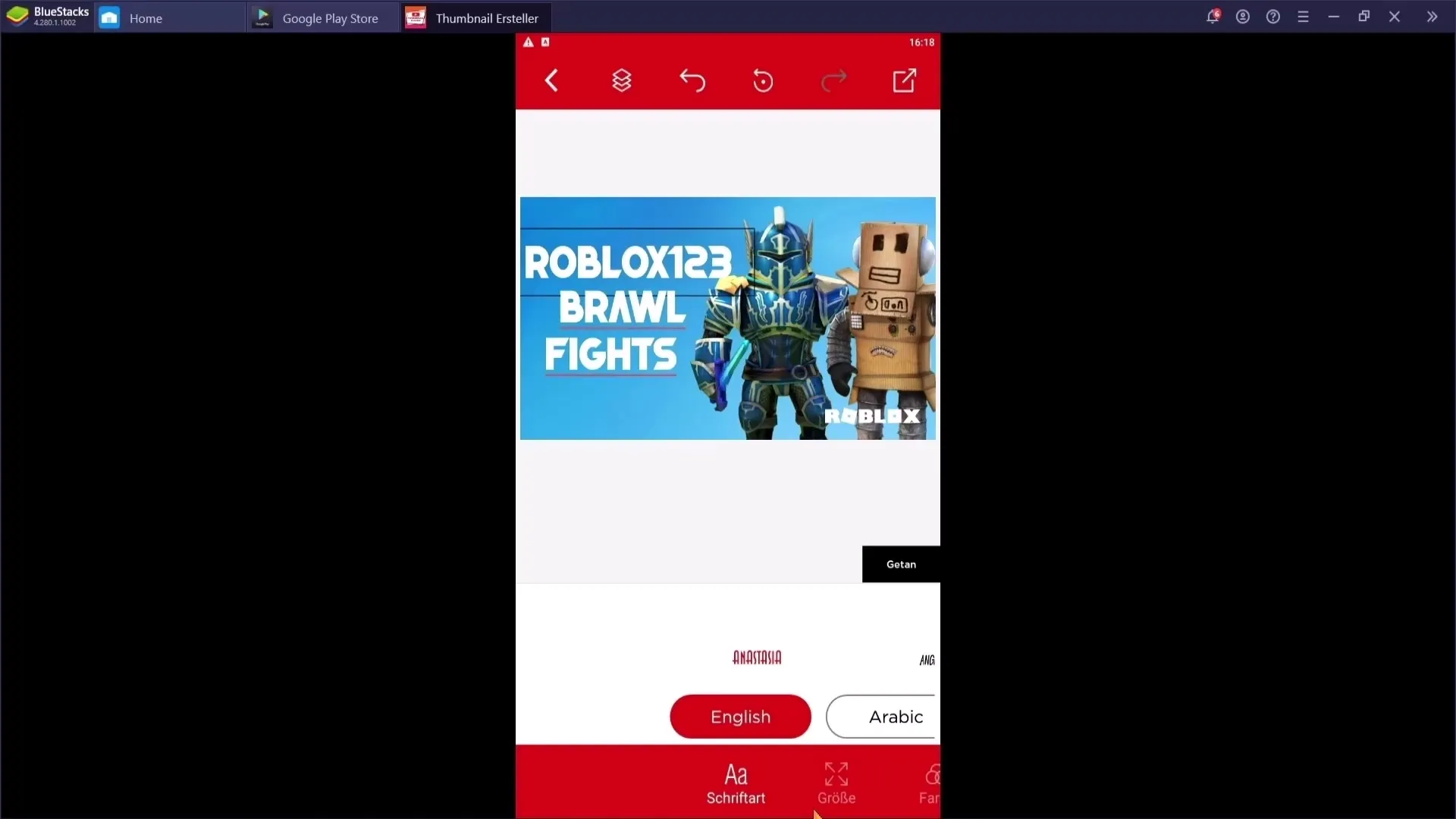
Task: Click the undo arrow icon
Action: tap(693, 80)
